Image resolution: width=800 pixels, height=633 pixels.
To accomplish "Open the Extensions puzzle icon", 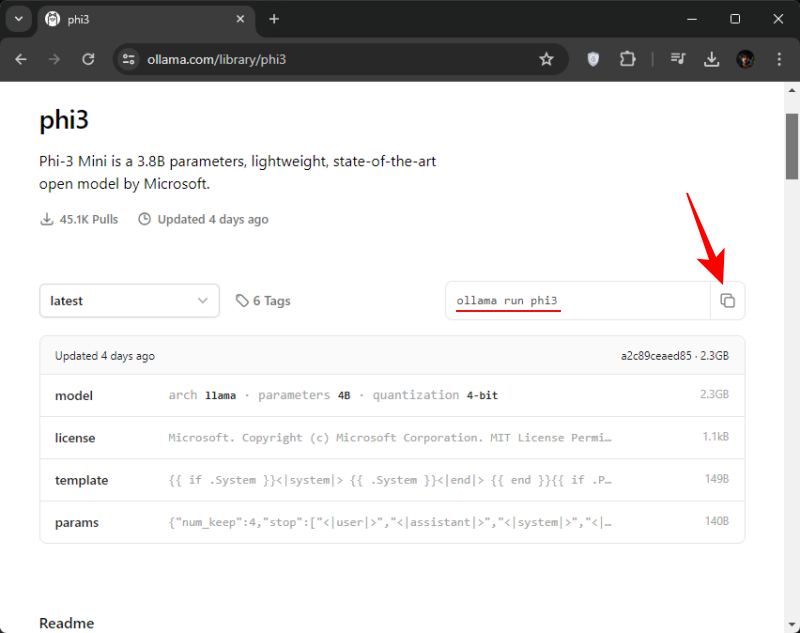I will coord(628,60).
